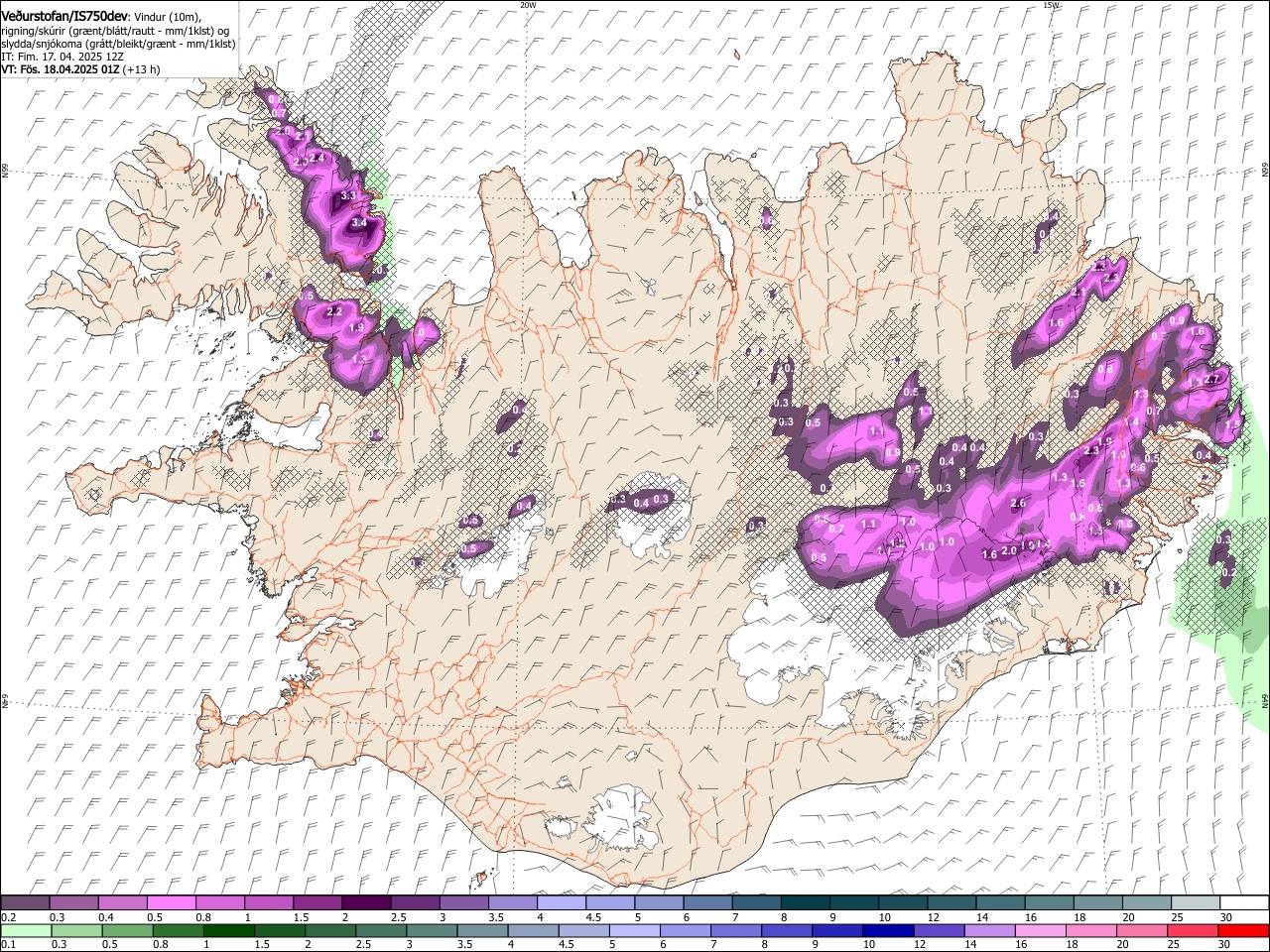Select the palest green 0.1 swatch in lower legend
1270x952 pixels.
click(26, 931)
